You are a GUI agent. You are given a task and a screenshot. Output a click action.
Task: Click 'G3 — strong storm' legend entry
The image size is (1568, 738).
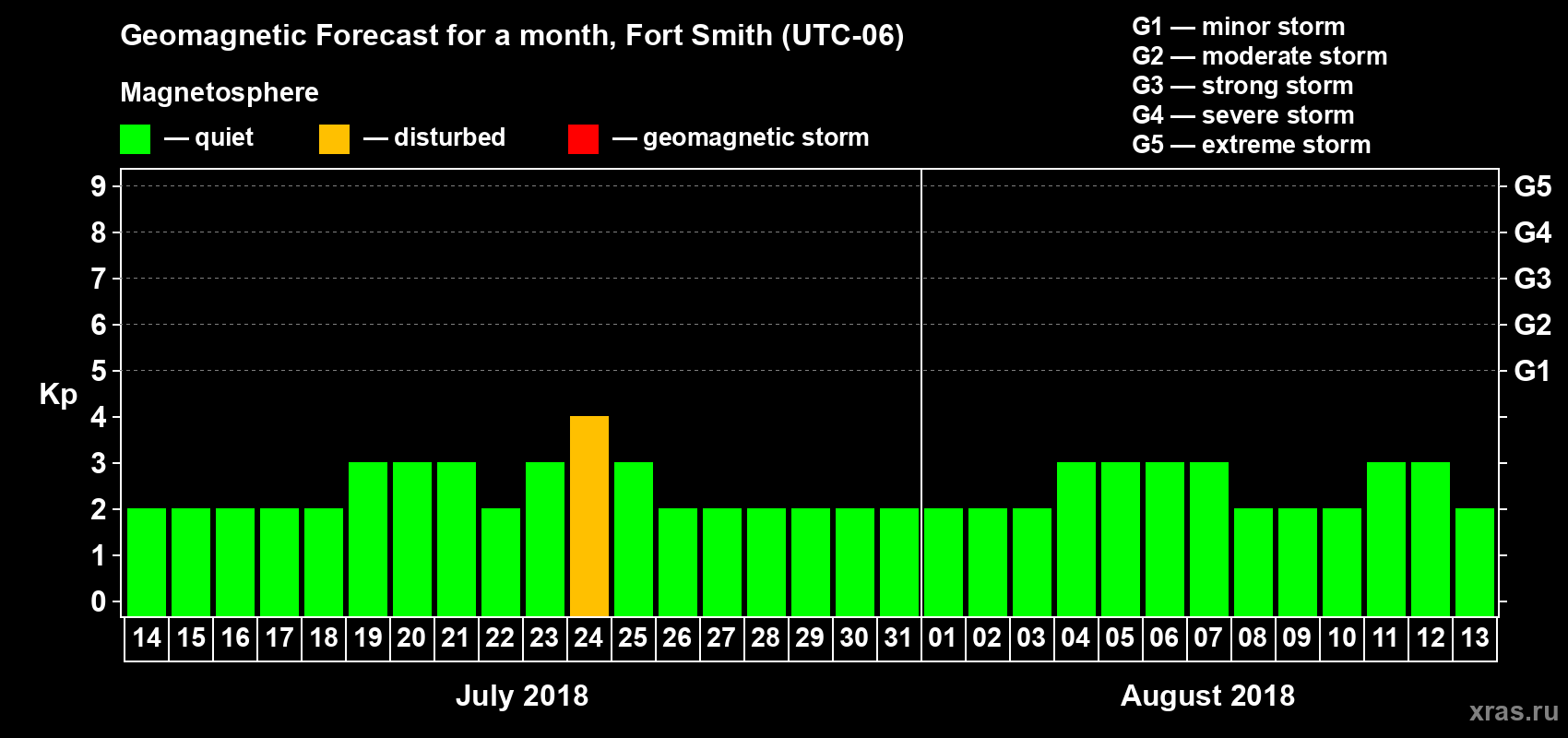point(1242,86)
